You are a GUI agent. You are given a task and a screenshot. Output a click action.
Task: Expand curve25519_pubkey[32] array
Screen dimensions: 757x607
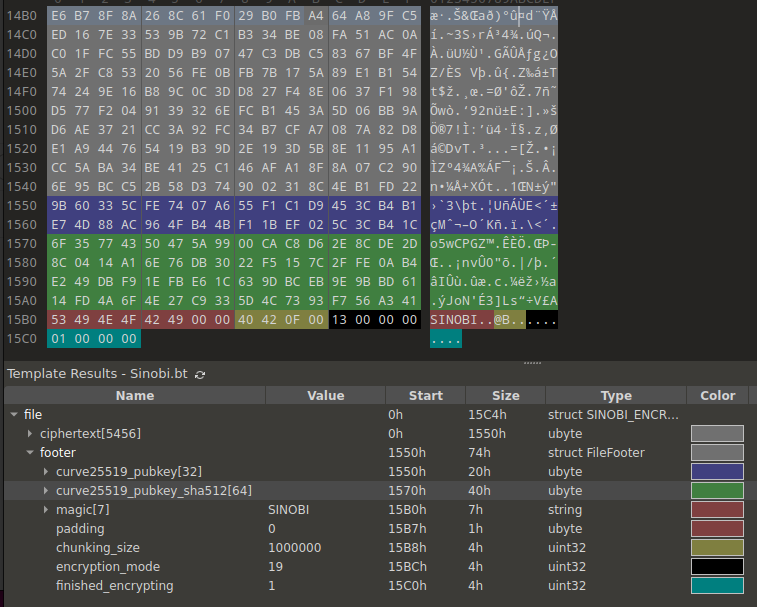tap(46, 471)
